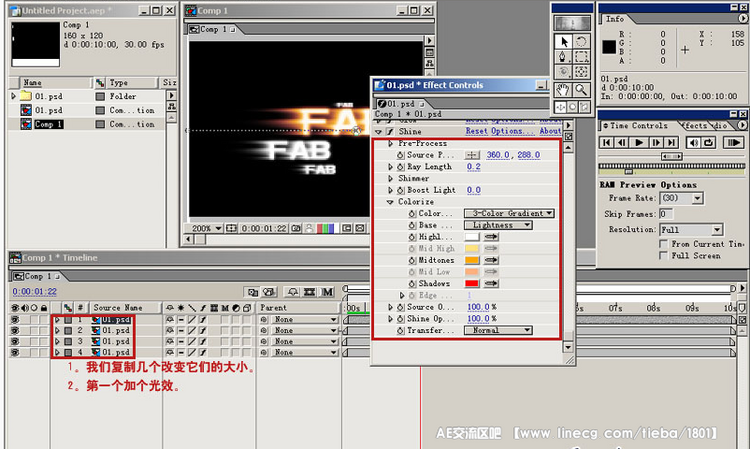Click the Motion Blur M button in Timeline
Viewport: 750px width, 449px height.
click(x=328, y=292)
